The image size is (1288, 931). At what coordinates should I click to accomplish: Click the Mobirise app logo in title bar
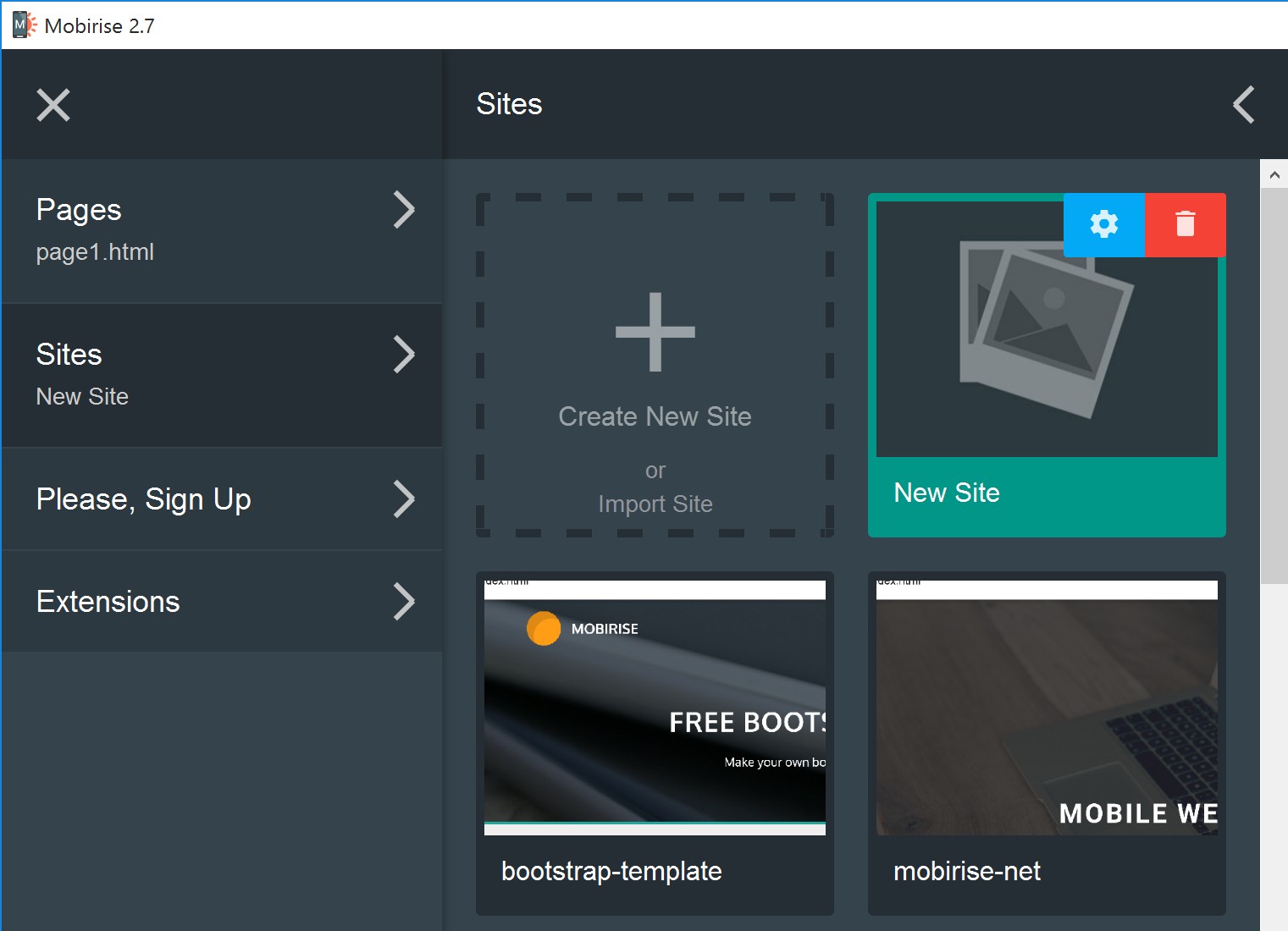(23, 25)
